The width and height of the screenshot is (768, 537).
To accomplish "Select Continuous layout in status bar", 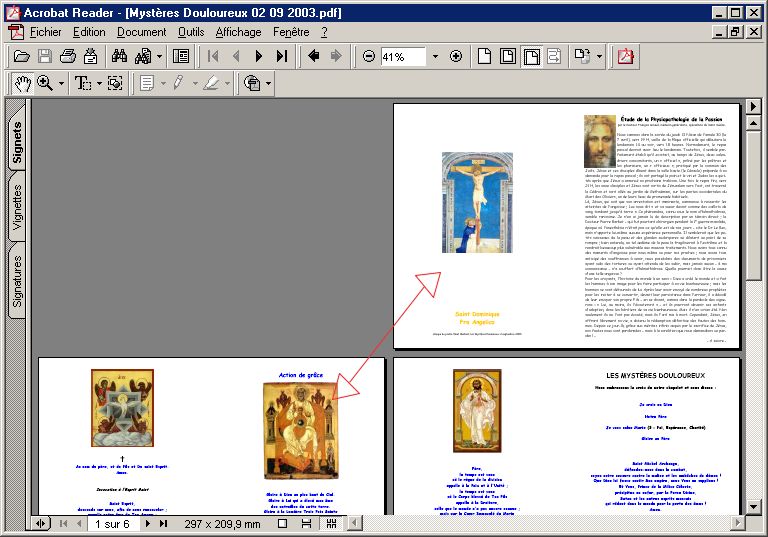I will tap(307, 524).
